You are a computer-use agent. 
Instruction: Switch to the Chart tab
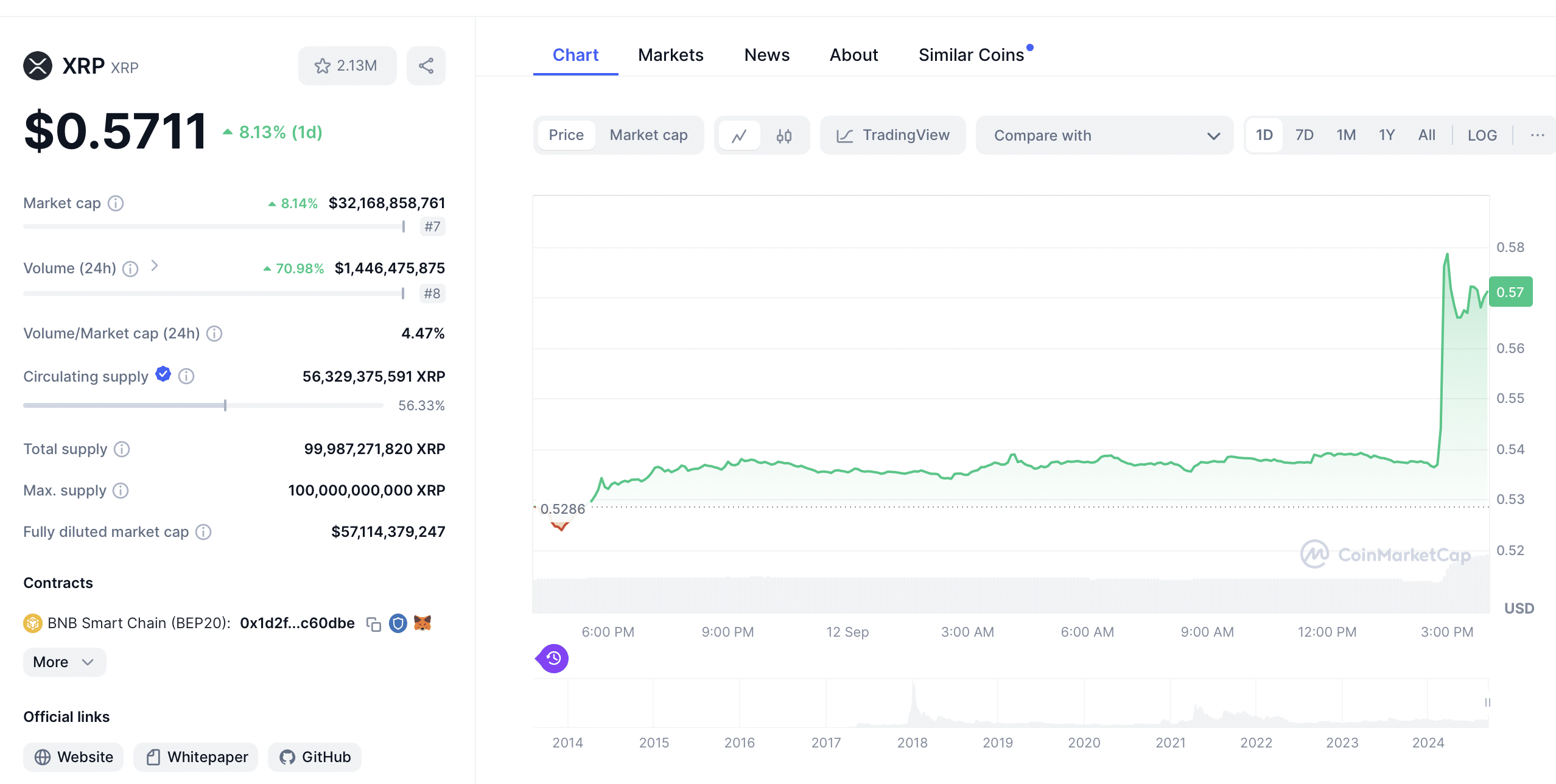[x=575, y=55]
